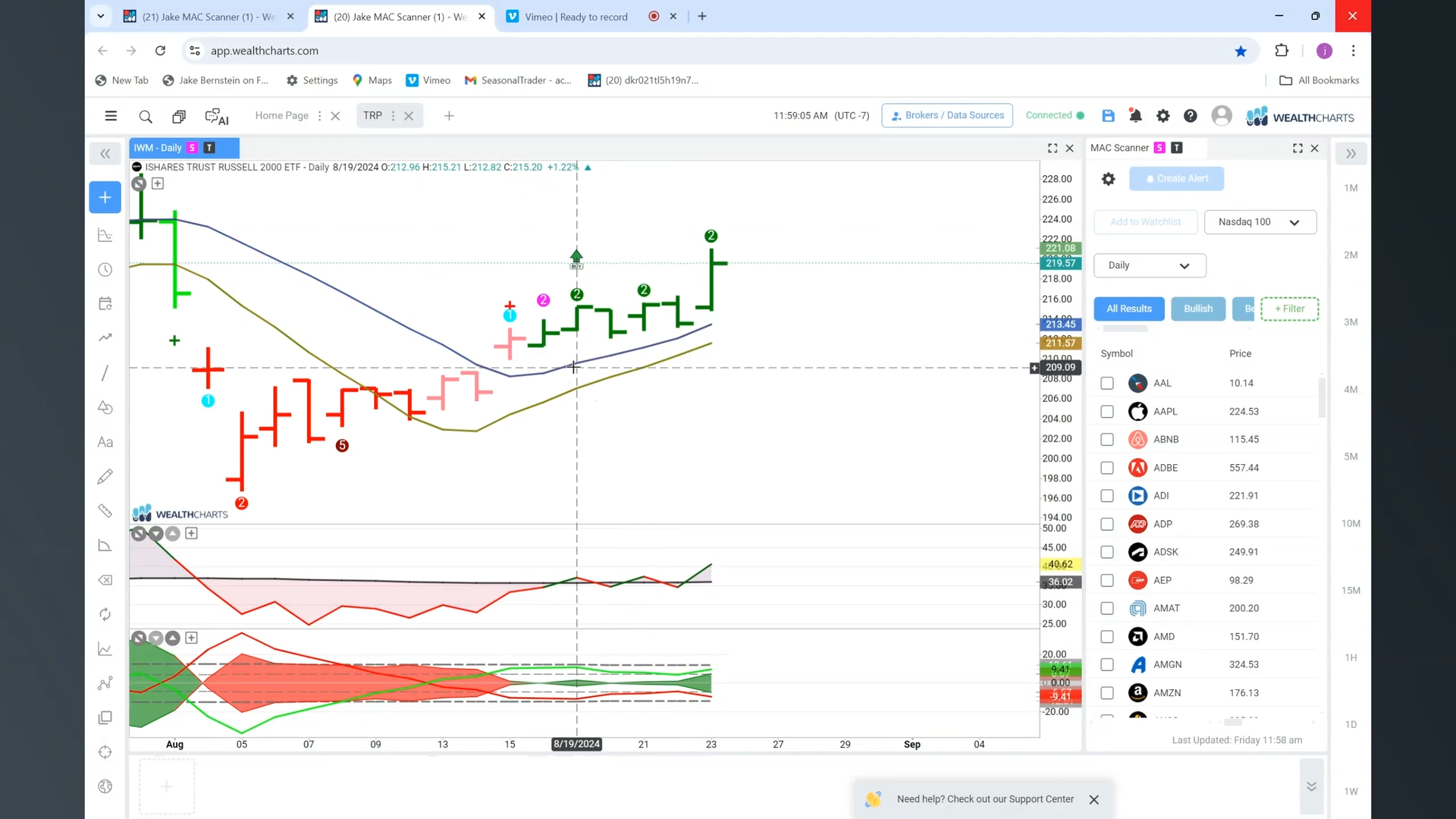This screenshot has height=819, width=1456.
Task: Open help question mark icon
Action: tap(1191, 116)
